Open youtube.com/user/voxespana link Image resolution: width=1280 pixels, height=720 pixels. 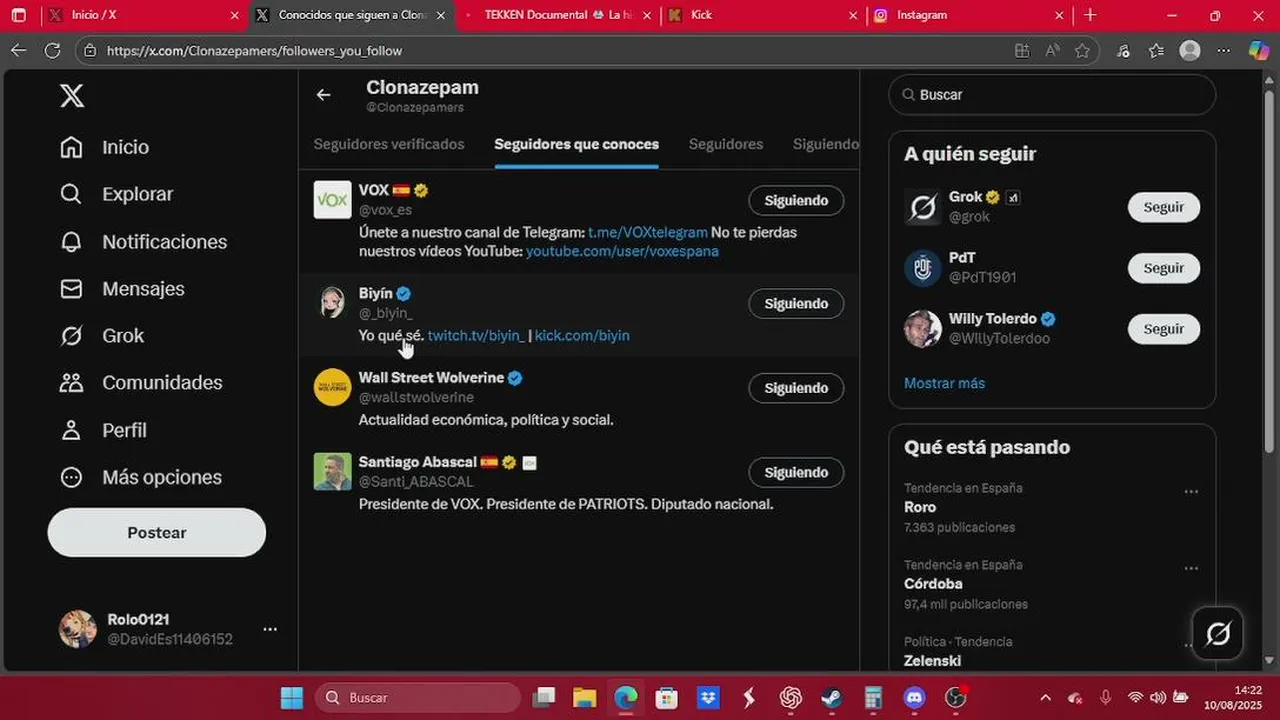coord(622,251)
